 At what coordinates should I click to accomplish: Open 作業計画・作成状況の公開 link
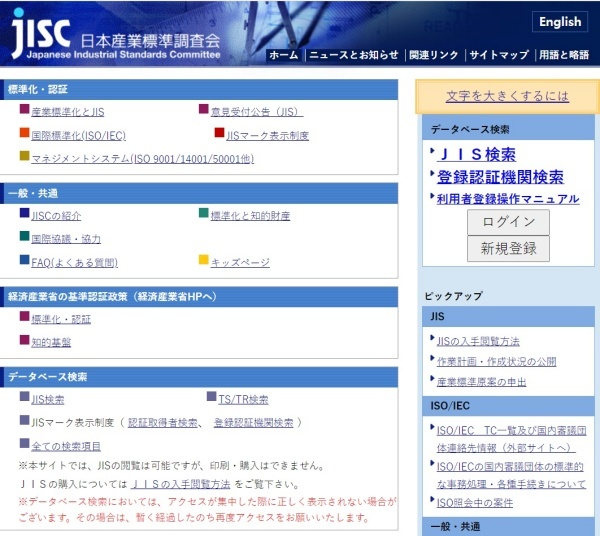tap(496, 362)
